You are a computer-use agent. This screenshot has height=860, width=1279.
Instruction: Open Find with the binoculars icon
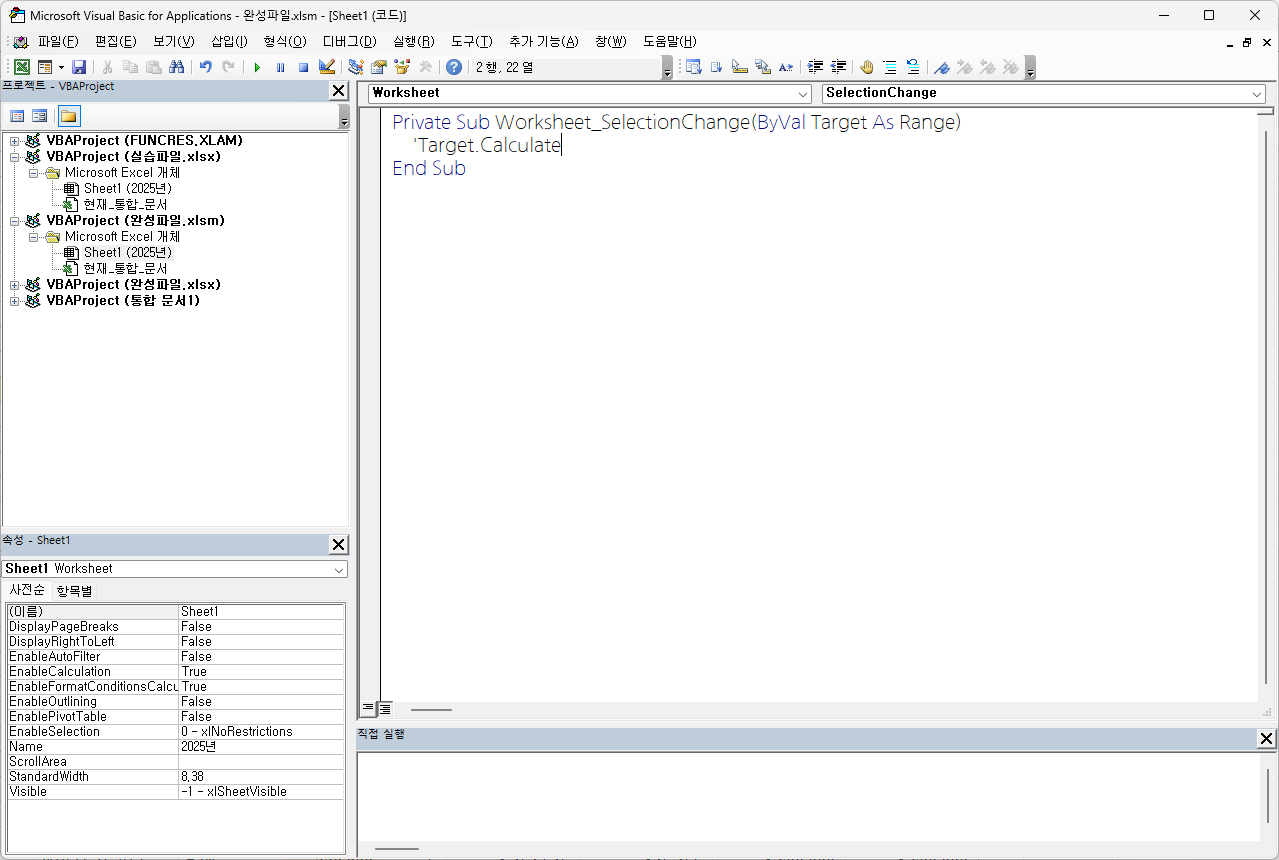tap(177, 67)
